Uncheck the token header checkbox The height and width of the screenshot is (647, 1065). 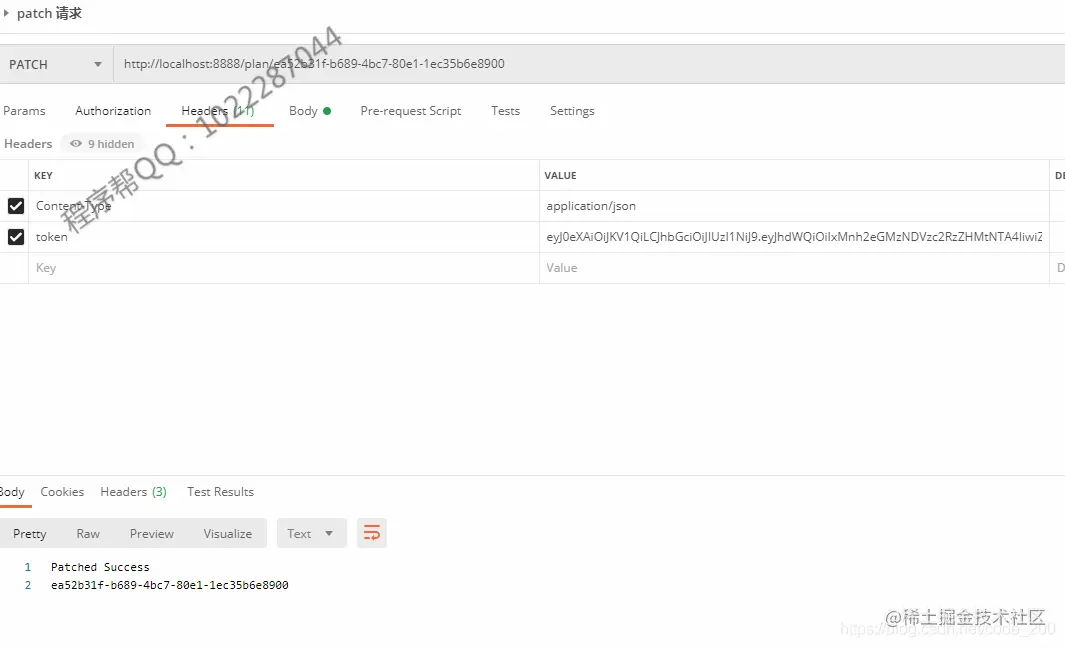[x=16, y=237]
